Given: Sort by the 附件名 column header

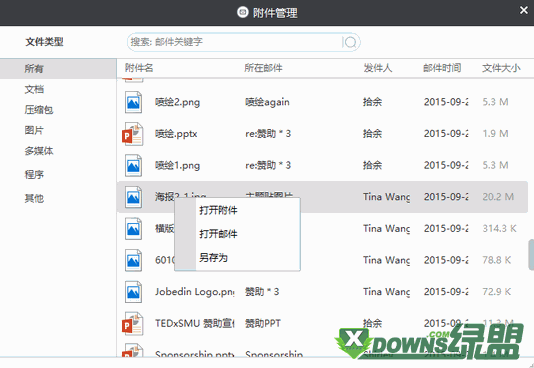Looking at the screenshot, I should [139, 68].
